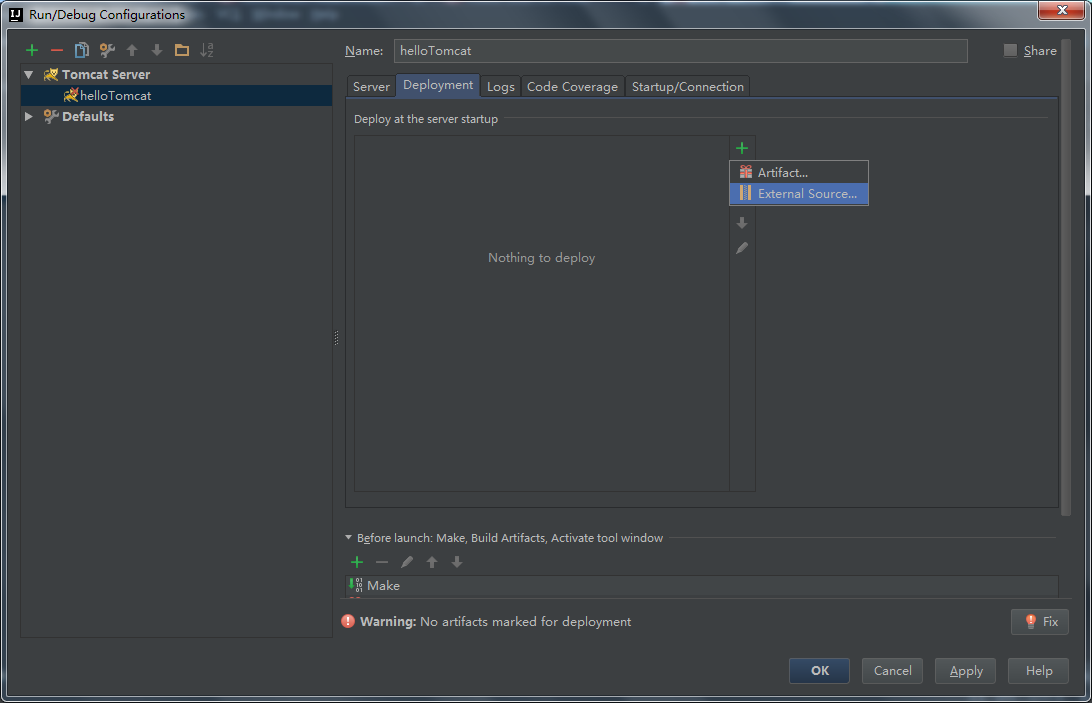Enable the Share checkbox
1092x703 pixels.
tap(1010, 50)
